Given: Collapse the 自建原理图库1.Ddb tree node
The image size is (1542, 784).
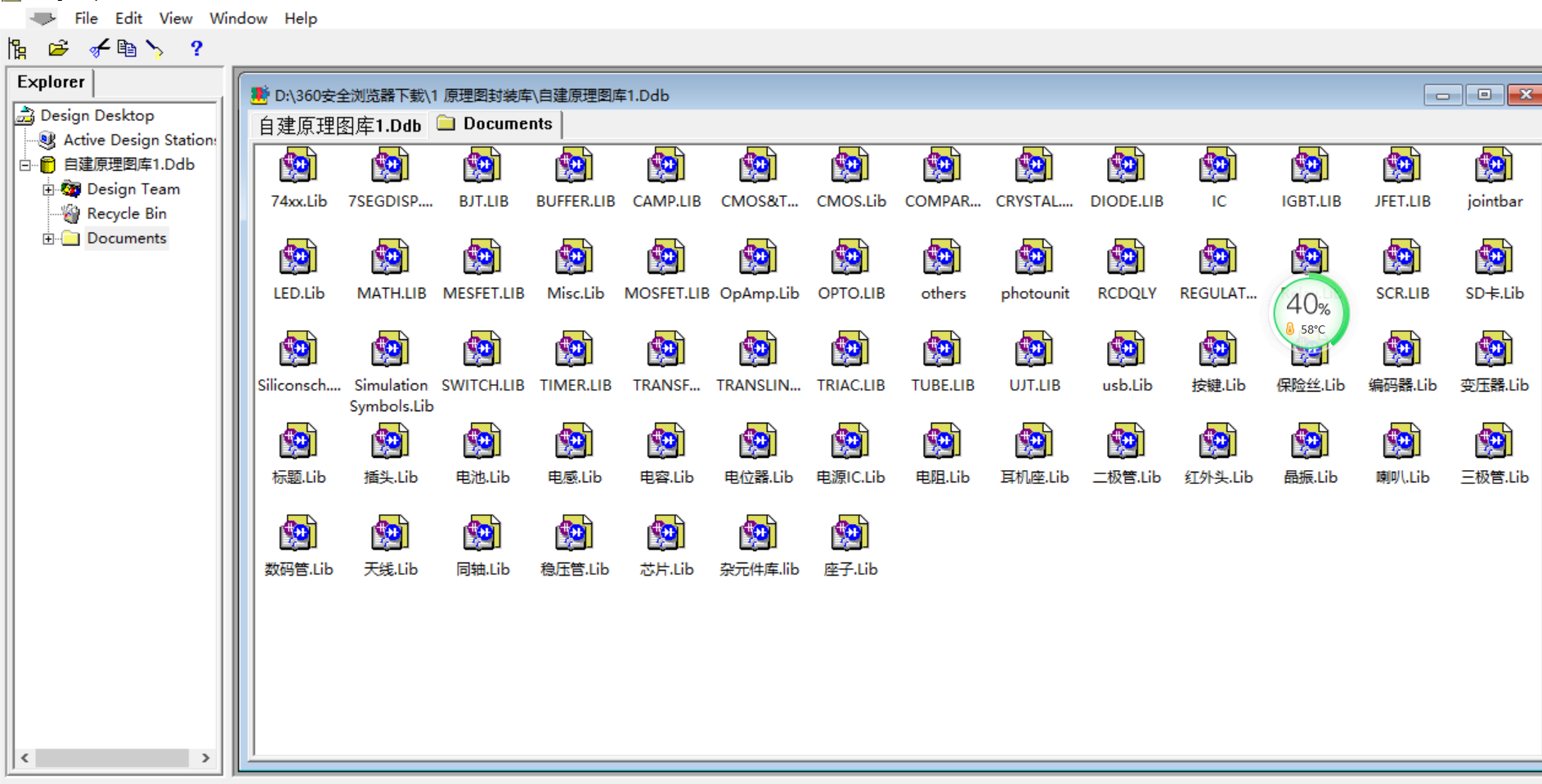Looking at the screenshot, I should tap(25, 164).
